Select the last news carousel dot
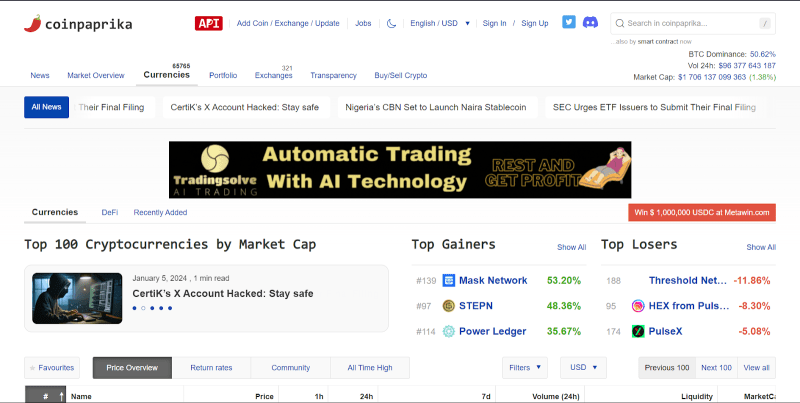800x403 pixels. click(170, 308)
